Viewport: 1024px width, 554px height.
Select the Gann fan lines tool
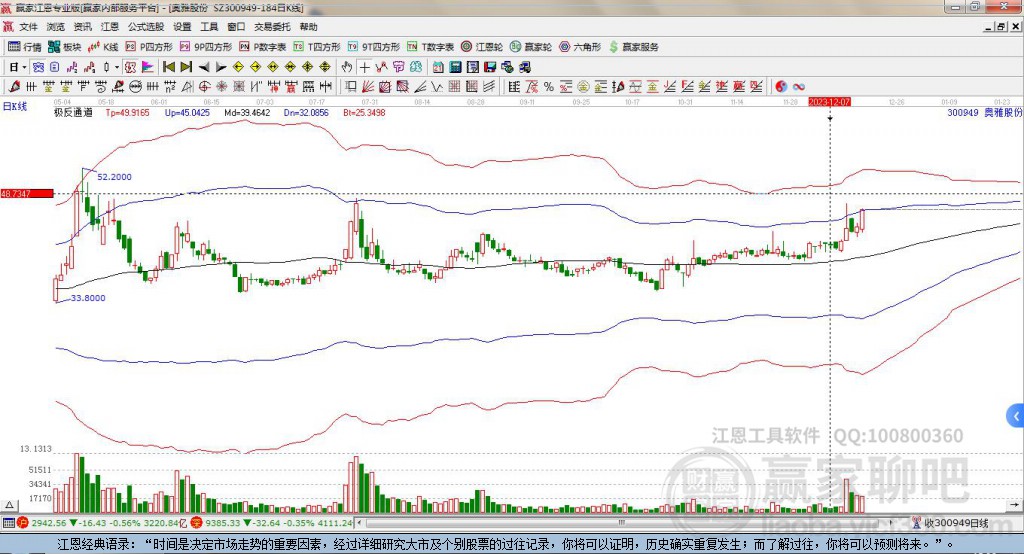[367, 86]
